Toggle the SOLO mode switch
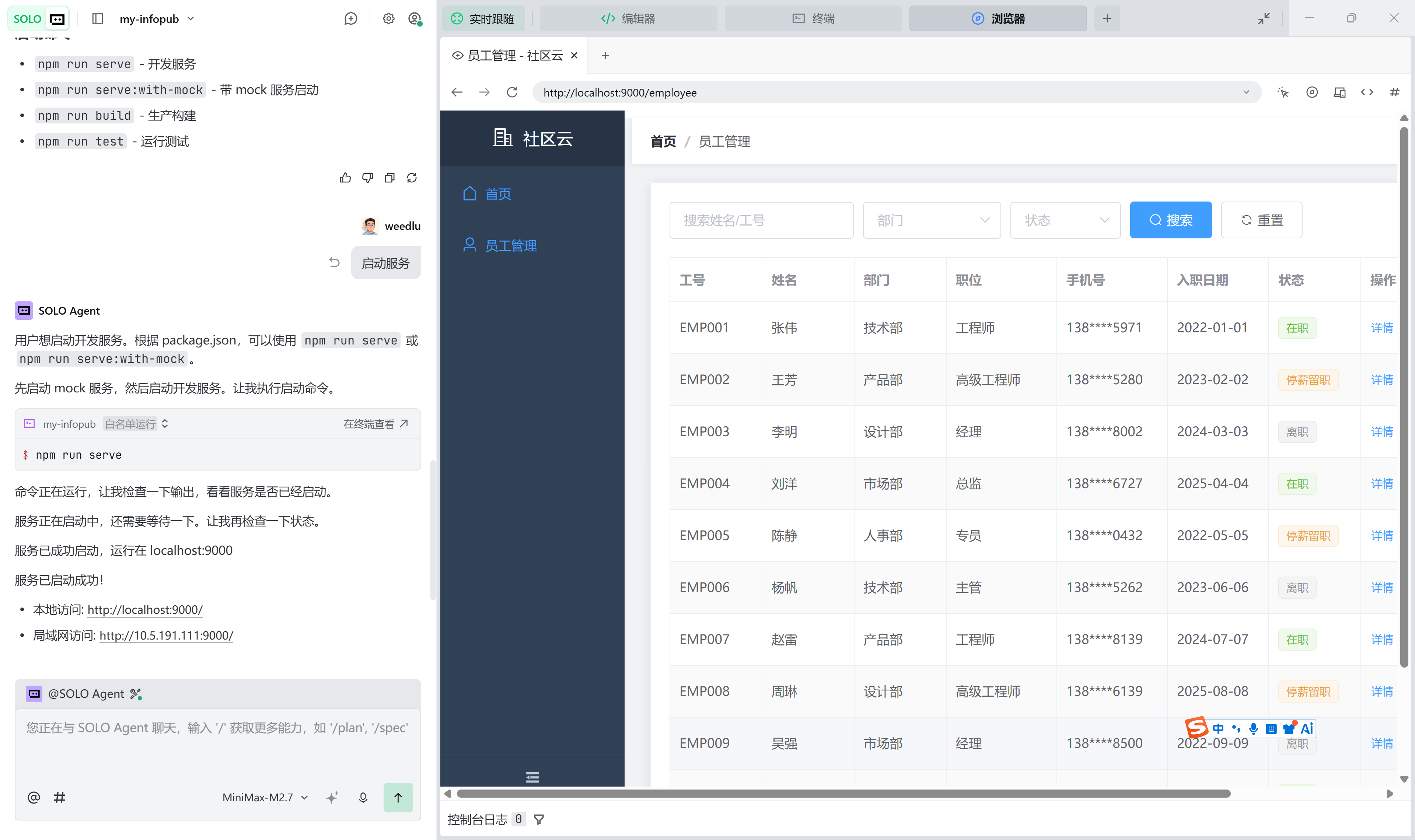1415x840 pixels. 38,19
